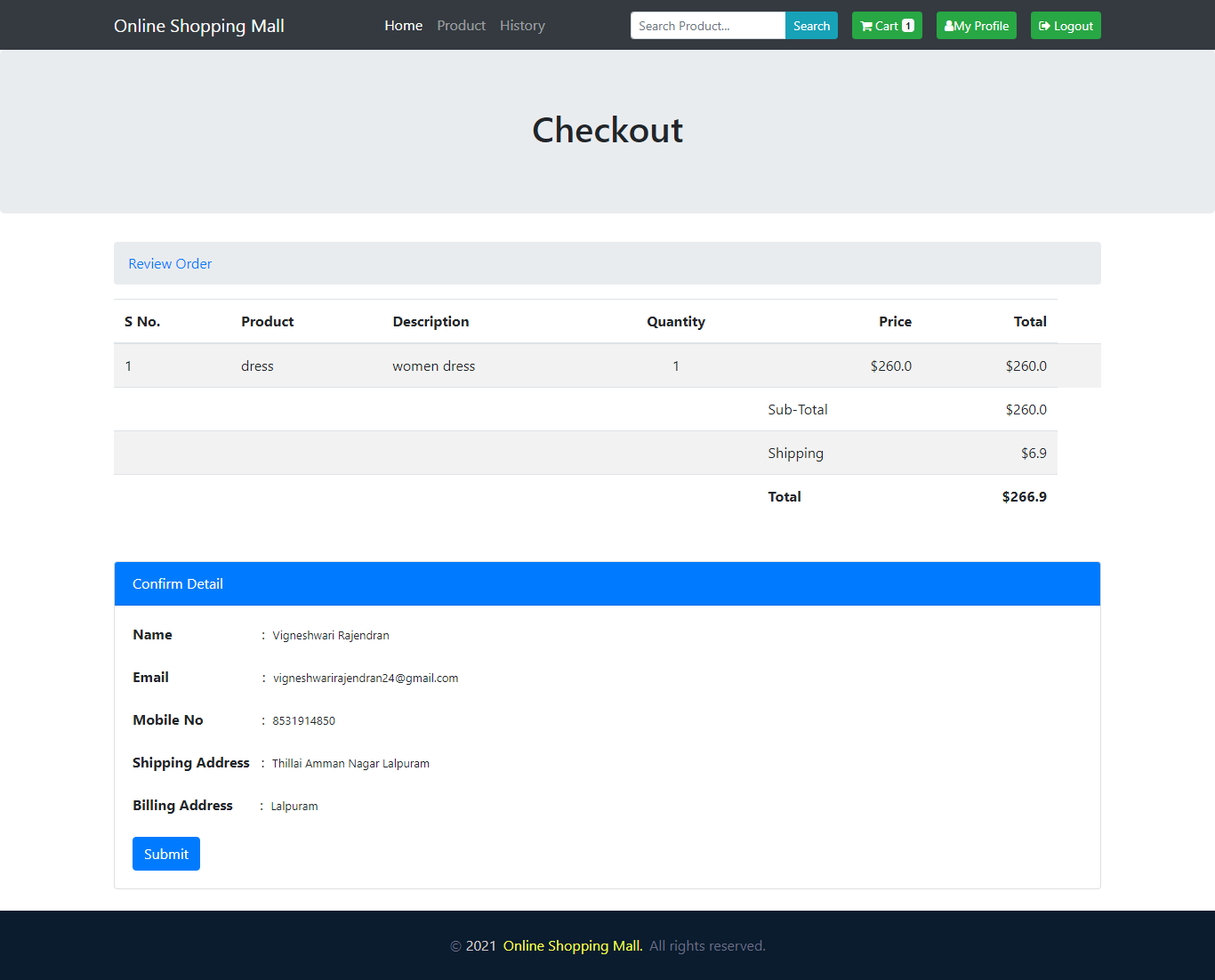Click 'All rights reserved.' footer text
The image size is (1215, 980).
click(707, 945)
